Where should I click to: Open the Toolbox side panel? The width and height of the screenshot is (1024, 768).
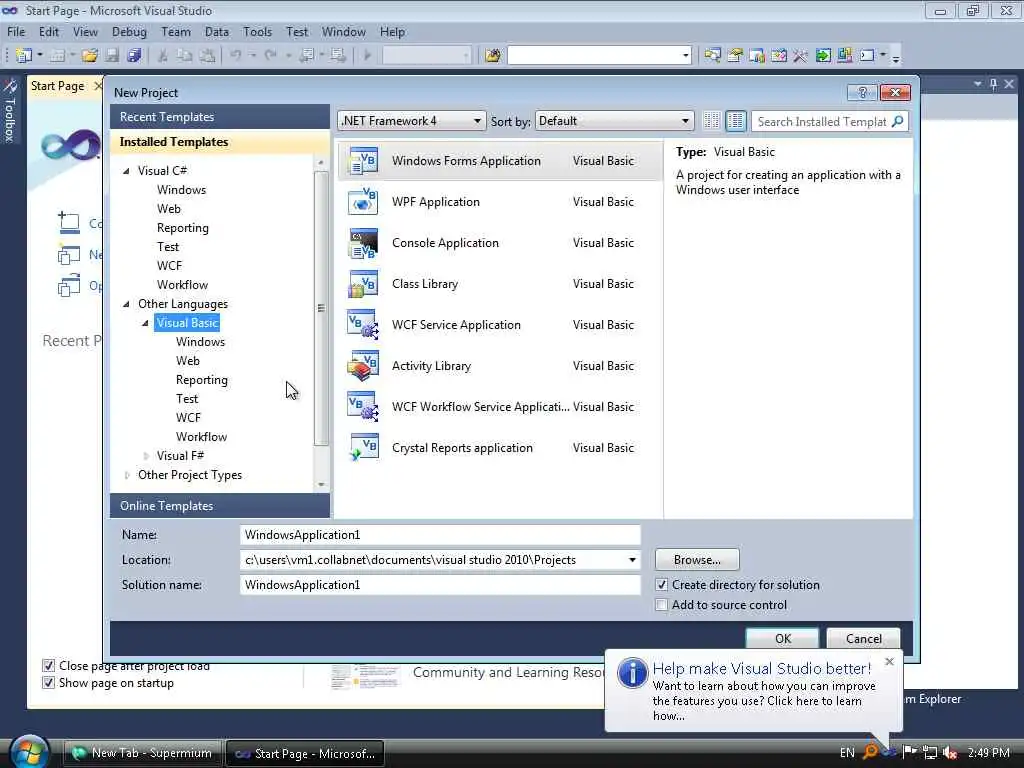[10, 110]
